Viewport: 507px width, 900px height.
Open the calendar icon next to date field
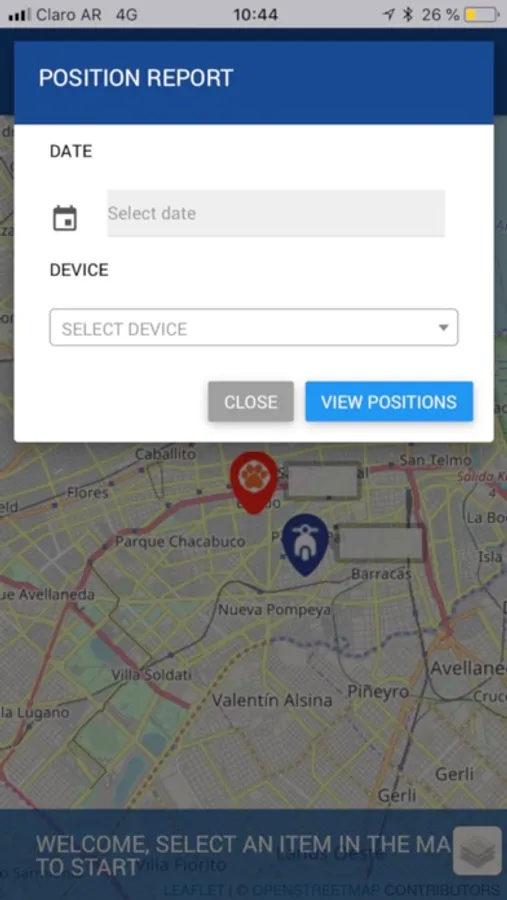[x=65, y=218]
